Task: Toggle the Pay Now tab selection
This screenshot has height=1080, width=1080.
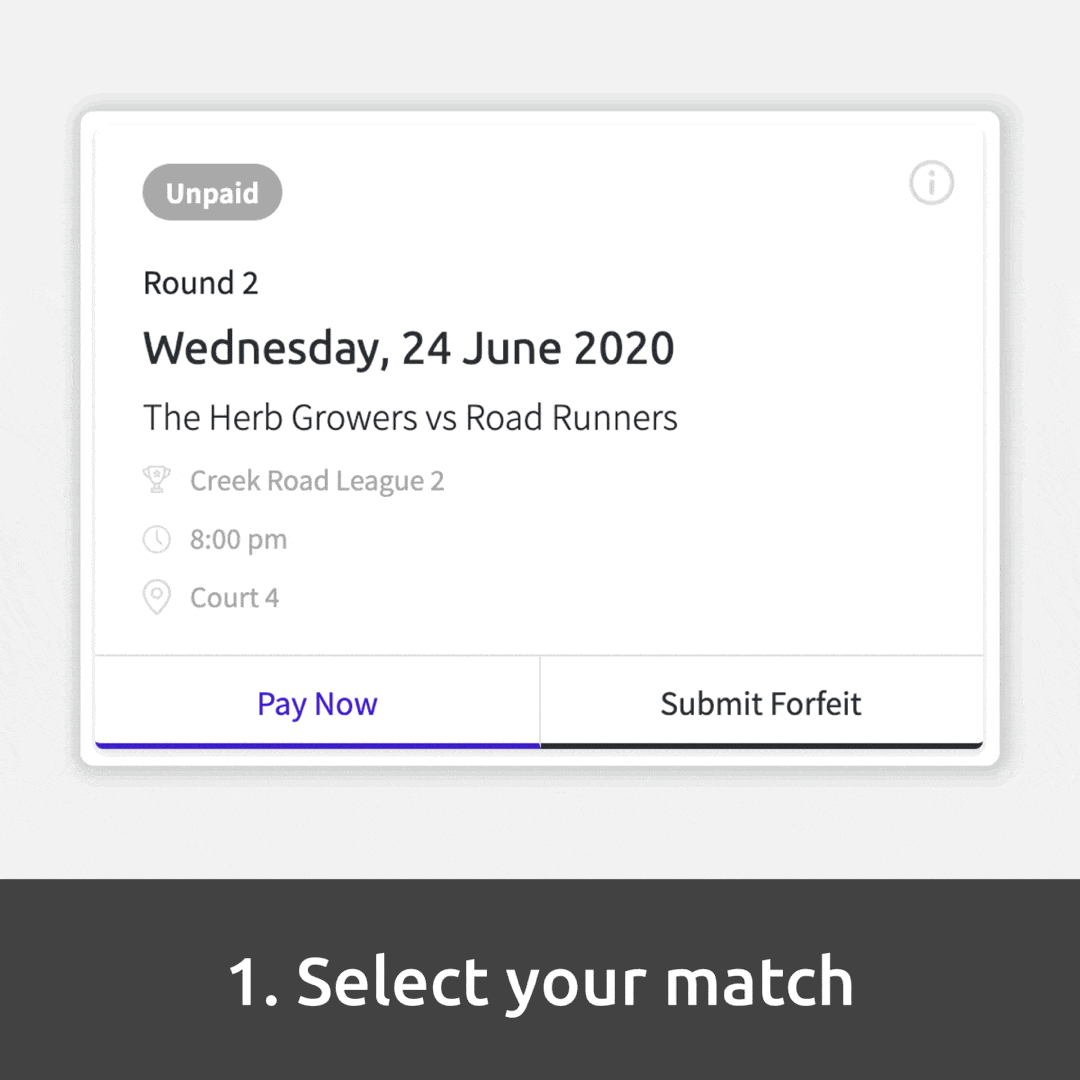Action: [317, 704]
